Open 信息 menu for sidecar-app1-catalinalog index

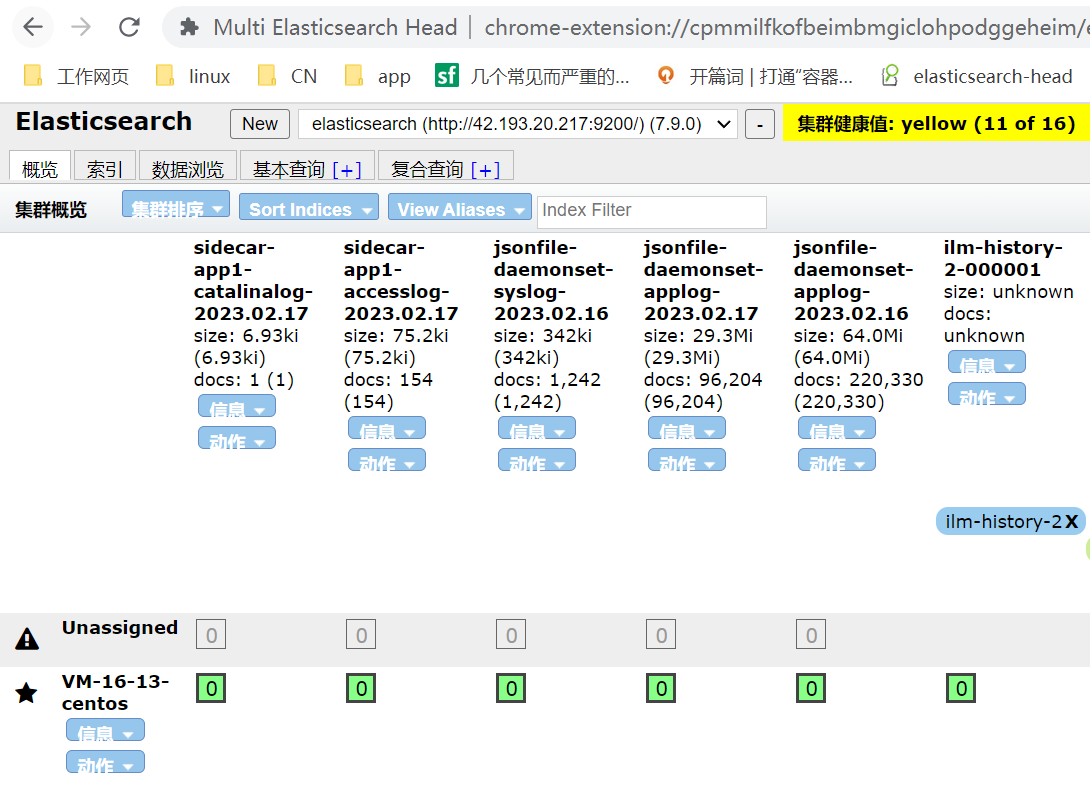click(x=237, y=406)
